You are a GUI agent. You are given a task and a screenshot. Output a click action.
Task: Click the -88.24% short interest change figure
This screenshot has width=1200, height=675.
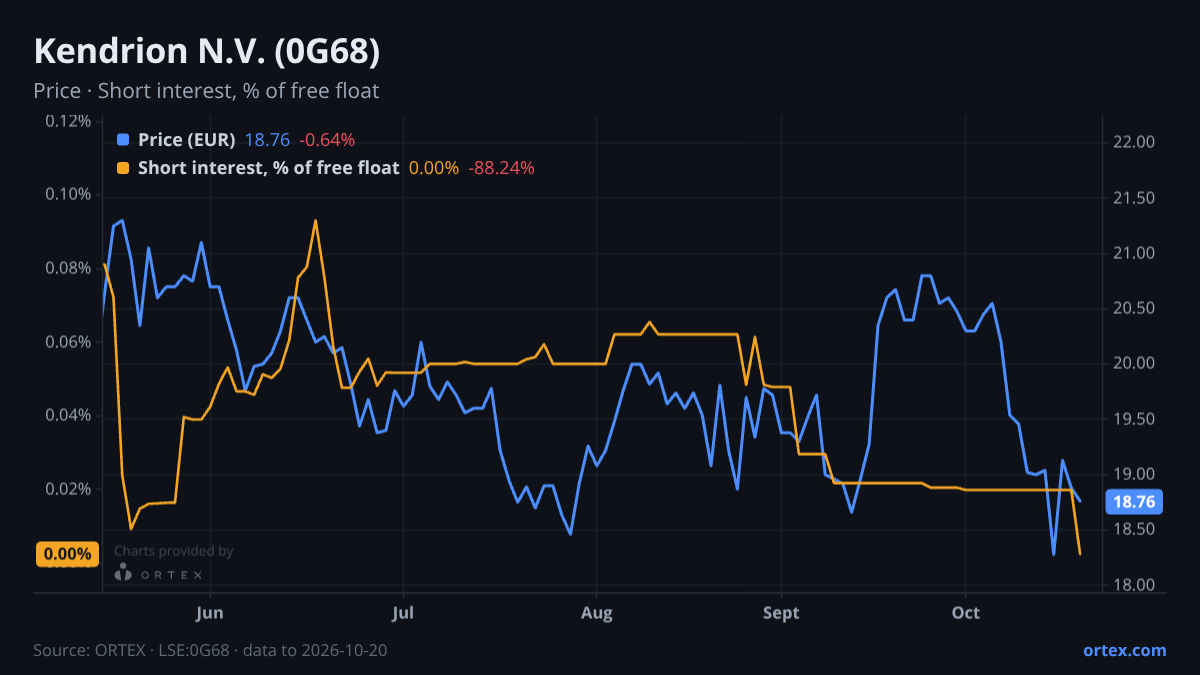click(501, 168)
